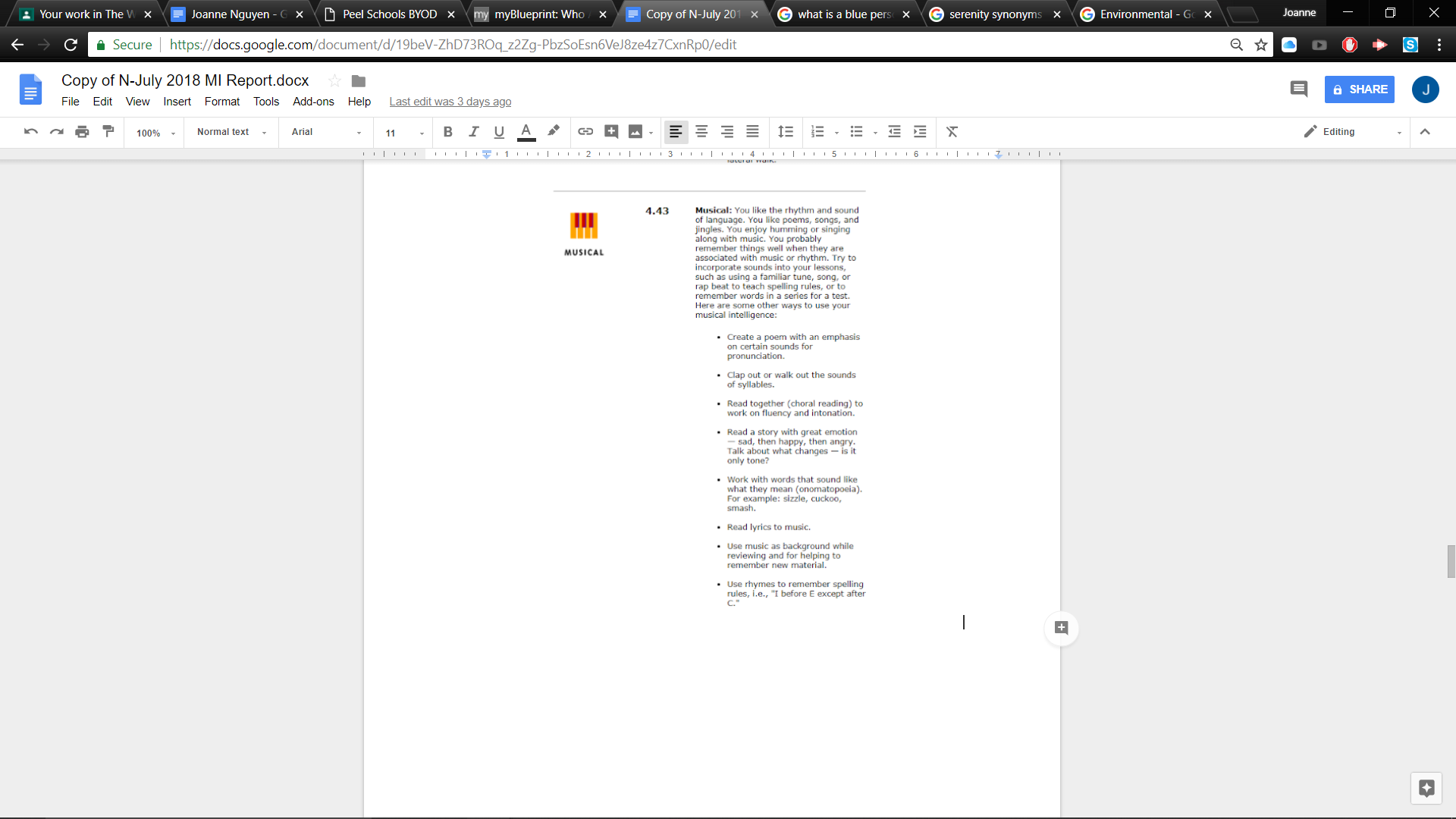Image resolution: width=1456 pixels, height=819 pixels.
Task: Increase paragraph indent
Action: click(x=920, y=132)
